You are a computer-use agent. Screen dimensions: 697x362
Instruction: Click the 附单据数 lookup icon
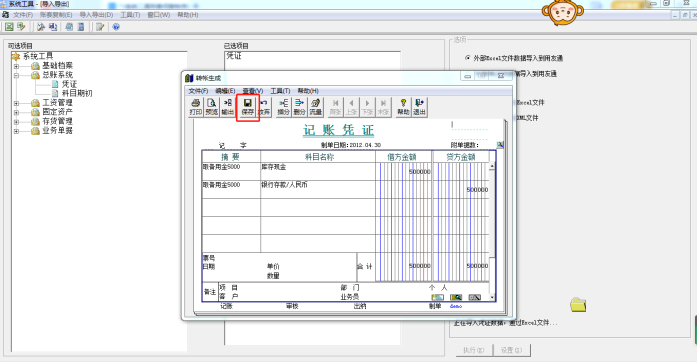pyautogui.click(x=500, y=145)
